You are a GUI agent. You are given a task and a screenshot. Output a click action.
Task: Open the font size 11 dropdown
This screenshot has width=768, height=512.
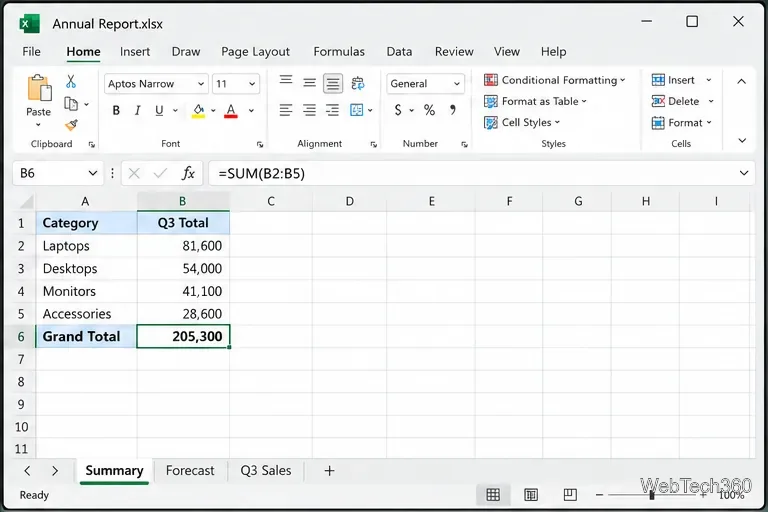[252, 84]
